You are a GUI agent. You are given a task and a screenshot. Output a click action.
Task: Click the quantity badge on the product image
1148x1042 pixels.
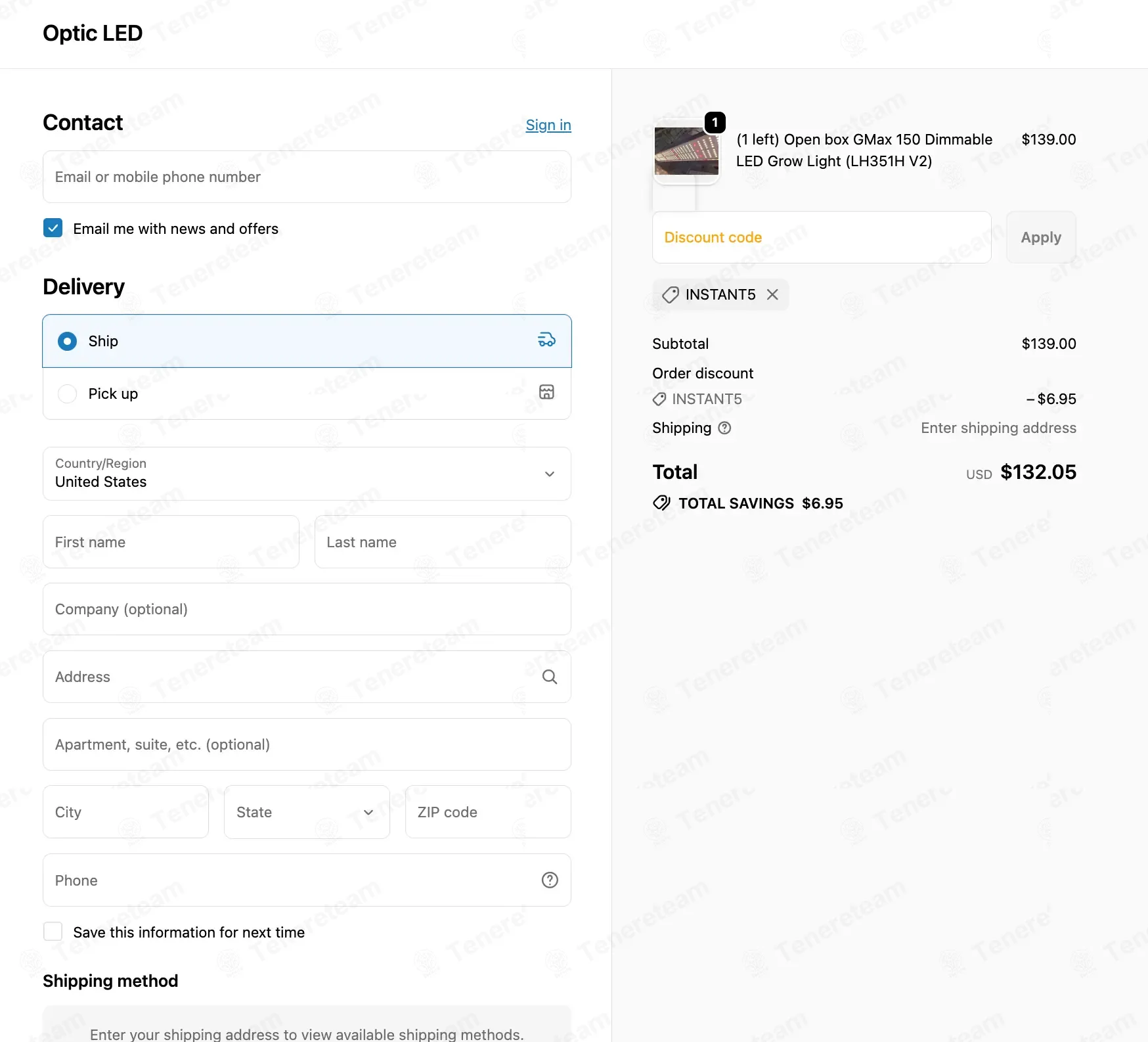(715, 122)
